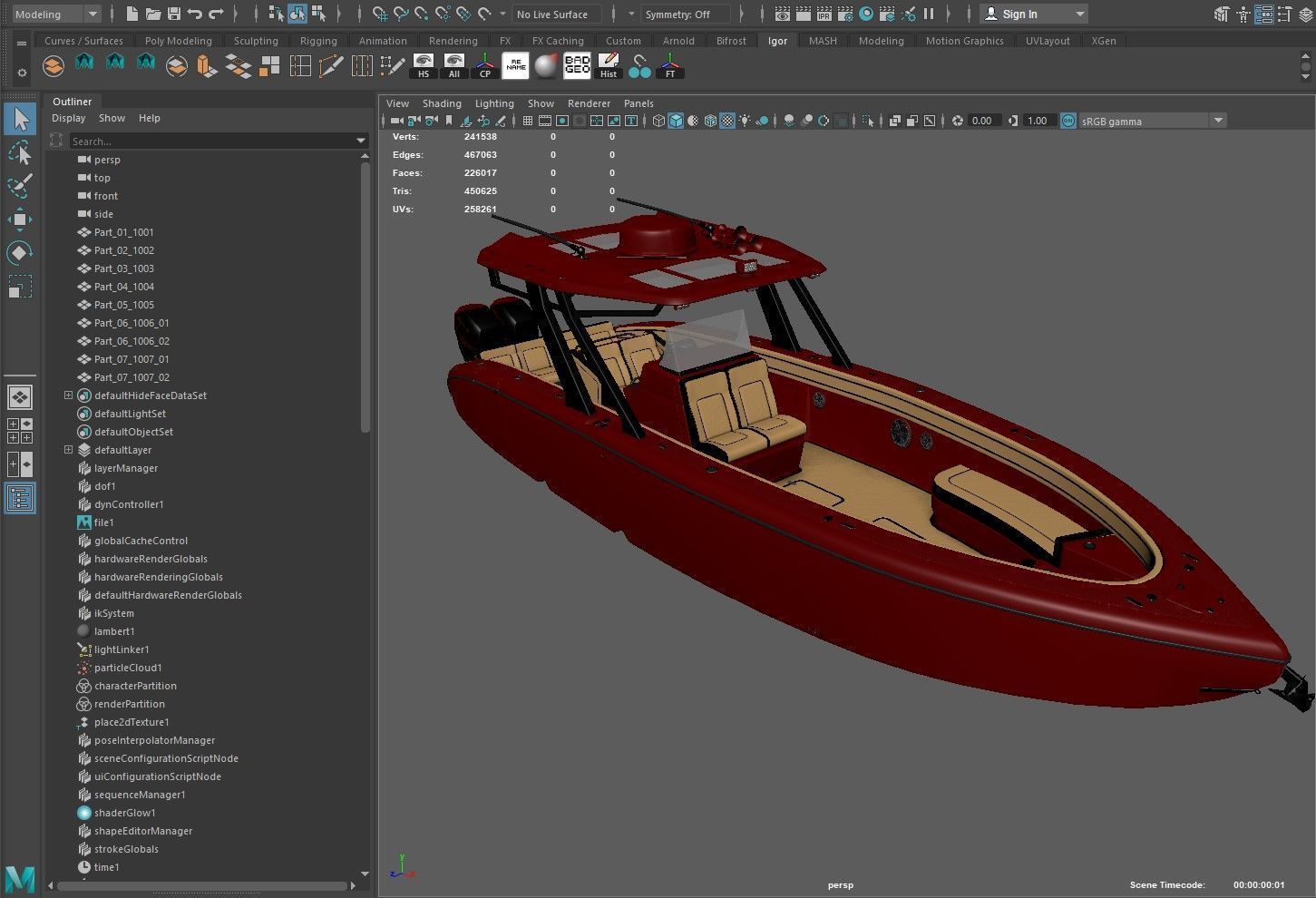The height and width of the screenshot is (898, 1316).
Task: Select the Select tool arrow
Action: (19, 119)
